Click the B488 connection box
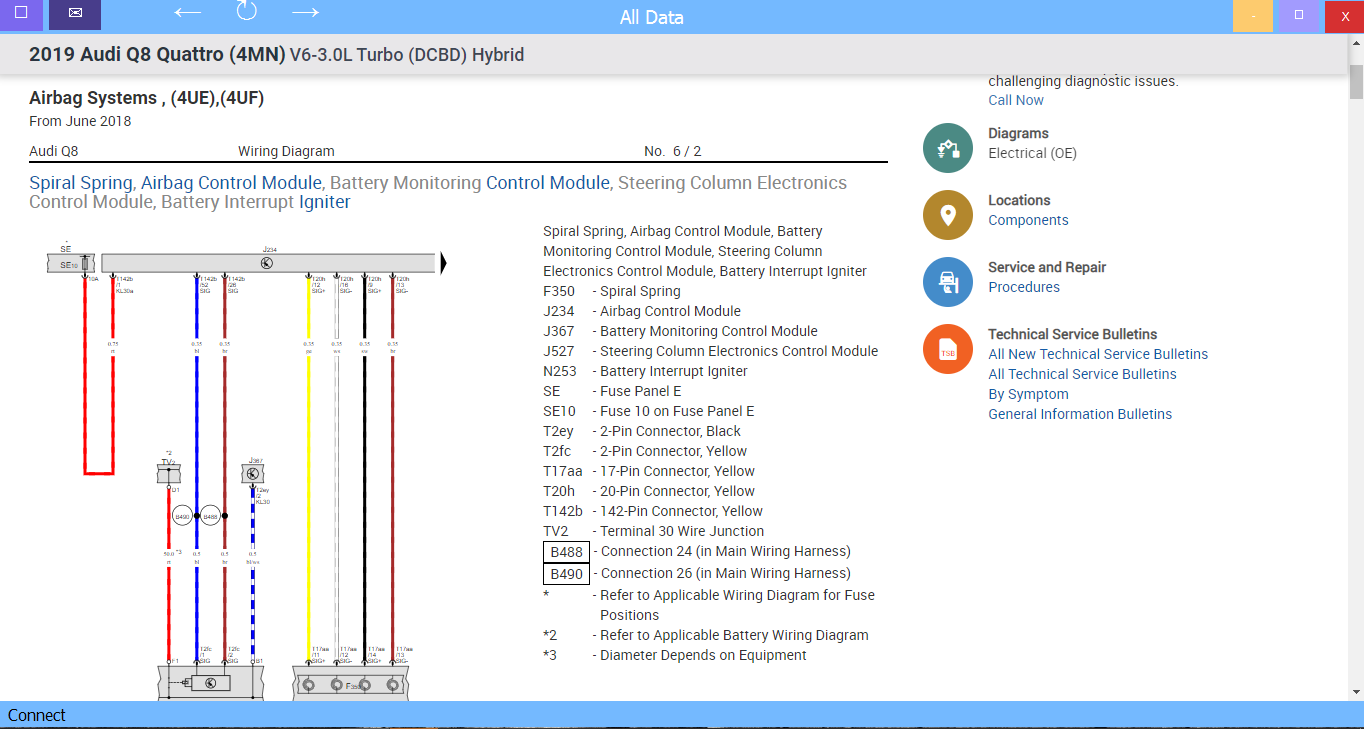This screenshot has height=729, width=1364. pos(566,552)
